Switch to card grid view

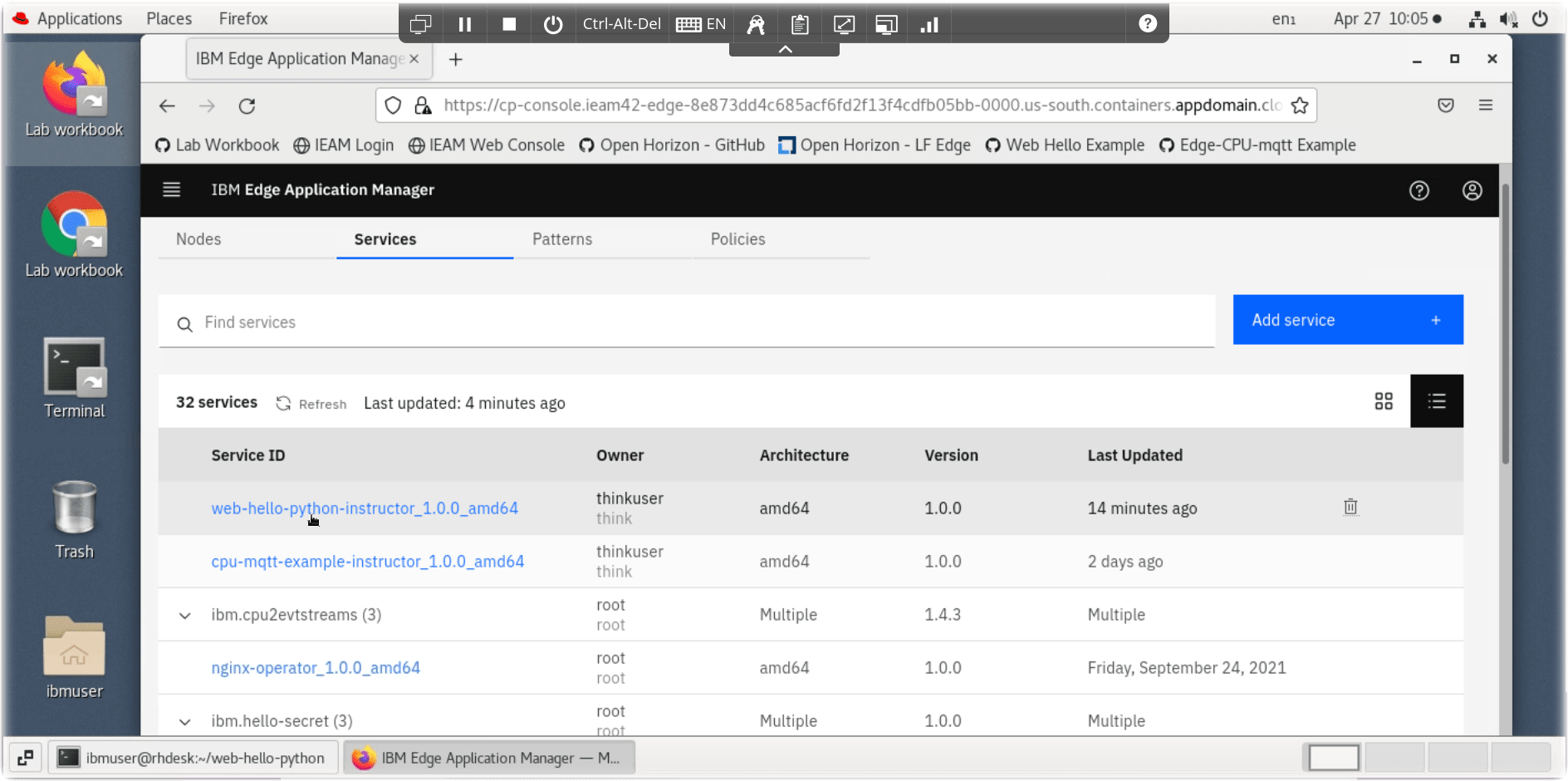click(x=1384, y=402)
